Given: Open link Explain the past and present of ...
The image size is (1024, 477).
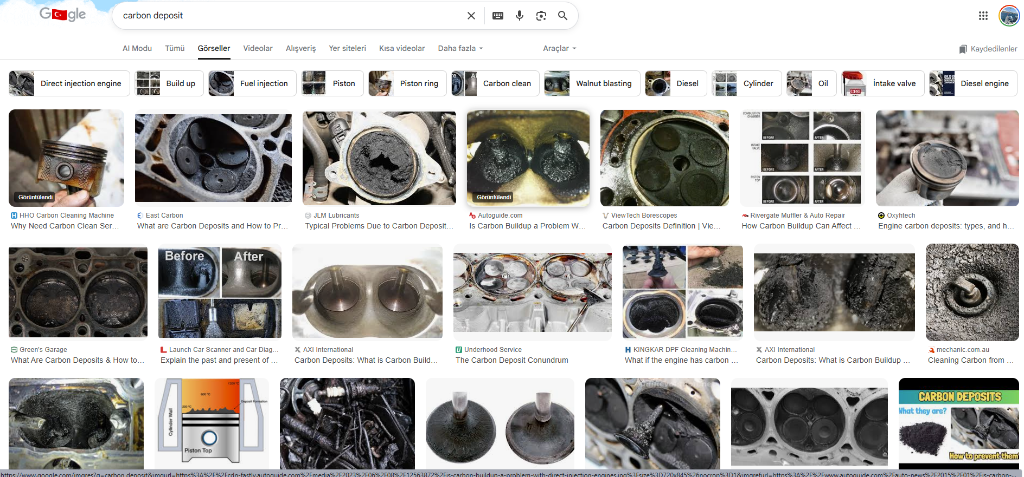Looking at the screenshot, I should (219, 360).
